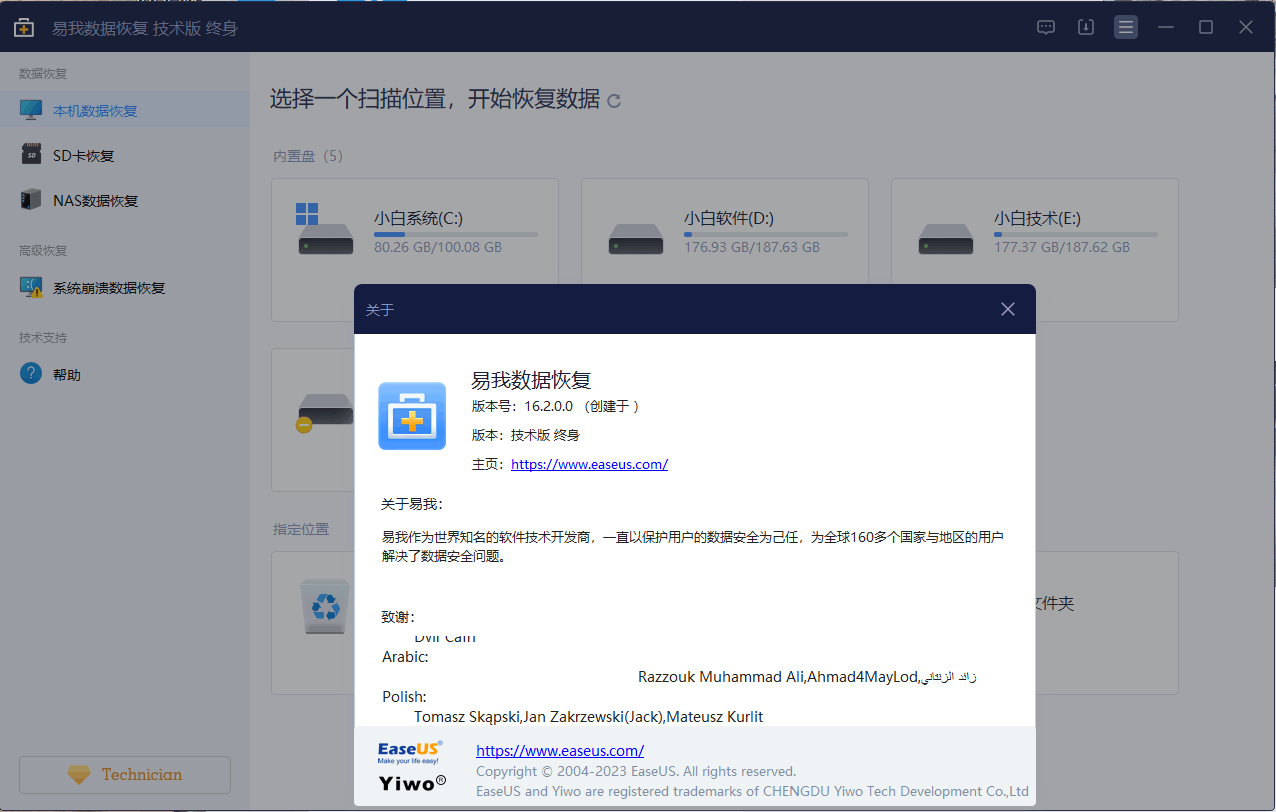Screen dimensions: 1276x812
Task: Click the 小白技术(E:) drive icon
Action: (946, 238)
